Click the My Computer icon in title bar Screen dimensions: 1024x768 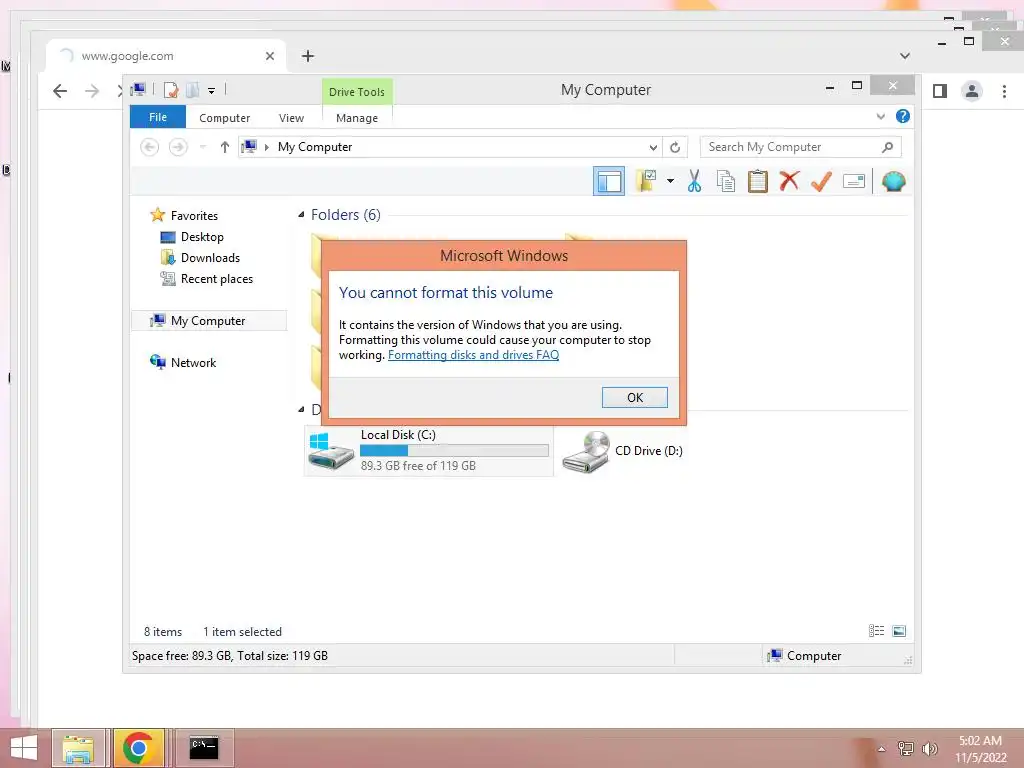(x=138, y=89)
